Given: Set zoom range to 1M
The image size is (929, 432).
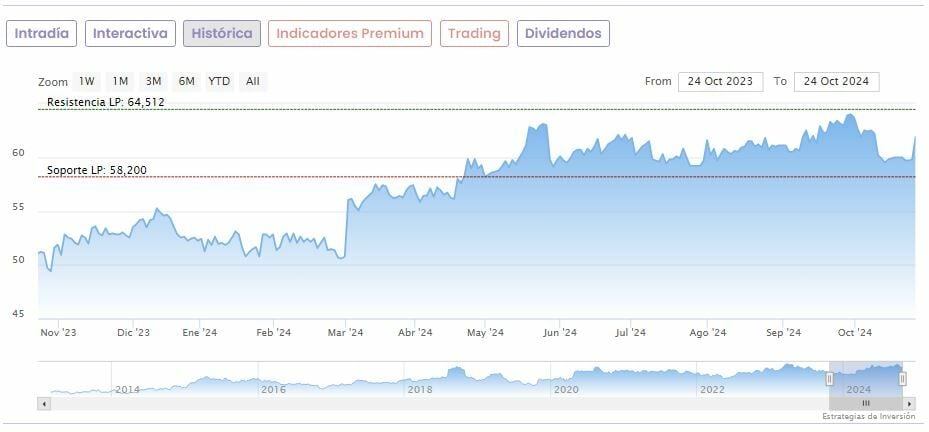Looking at the screenshot, I should tap(120, 82).
